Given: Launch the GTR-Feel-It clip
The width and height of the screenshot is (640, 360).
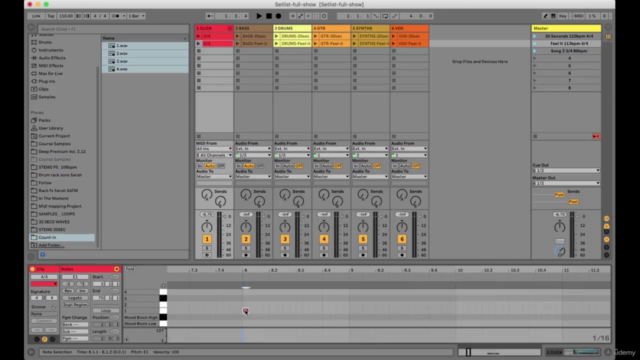Looking at the screenshot, I should coord(316,43).
